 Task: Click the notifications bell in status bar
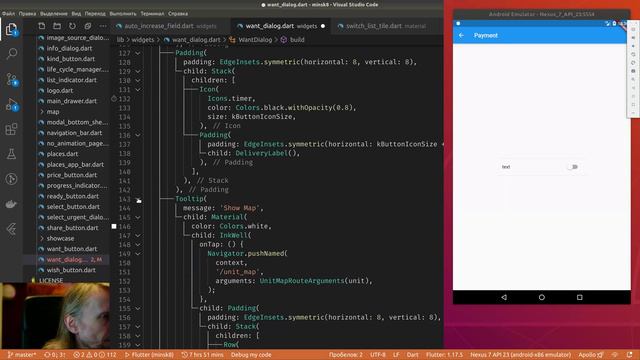(629, 355)
